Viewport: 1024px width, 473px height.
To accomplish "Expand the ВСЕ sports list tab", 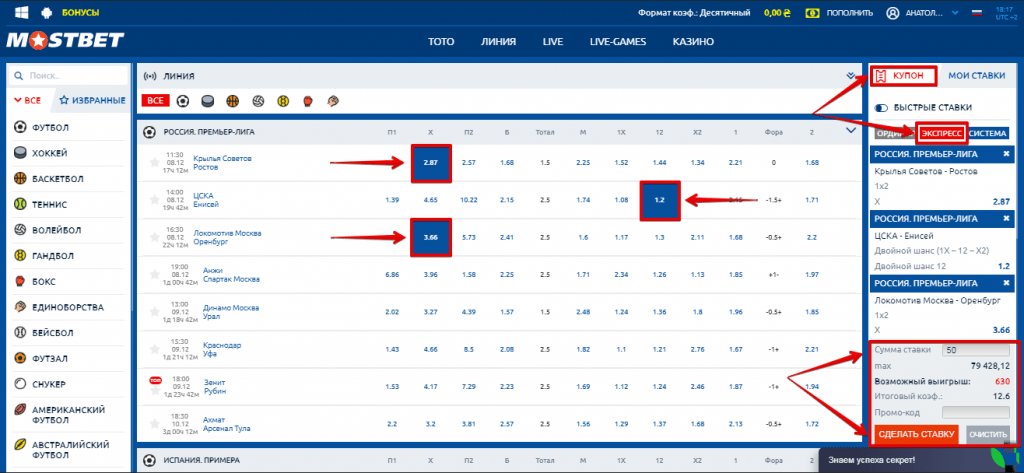I will click(27, 101).
